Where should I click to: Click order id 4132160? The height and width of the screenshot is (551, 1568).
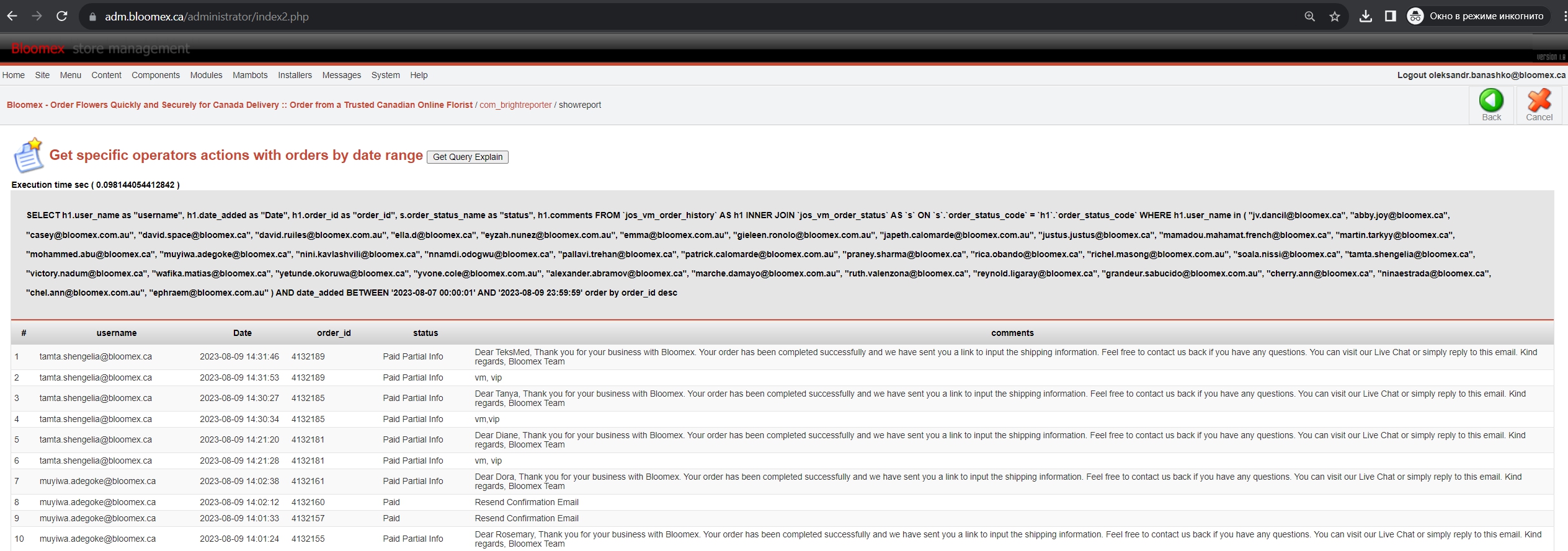308,502
